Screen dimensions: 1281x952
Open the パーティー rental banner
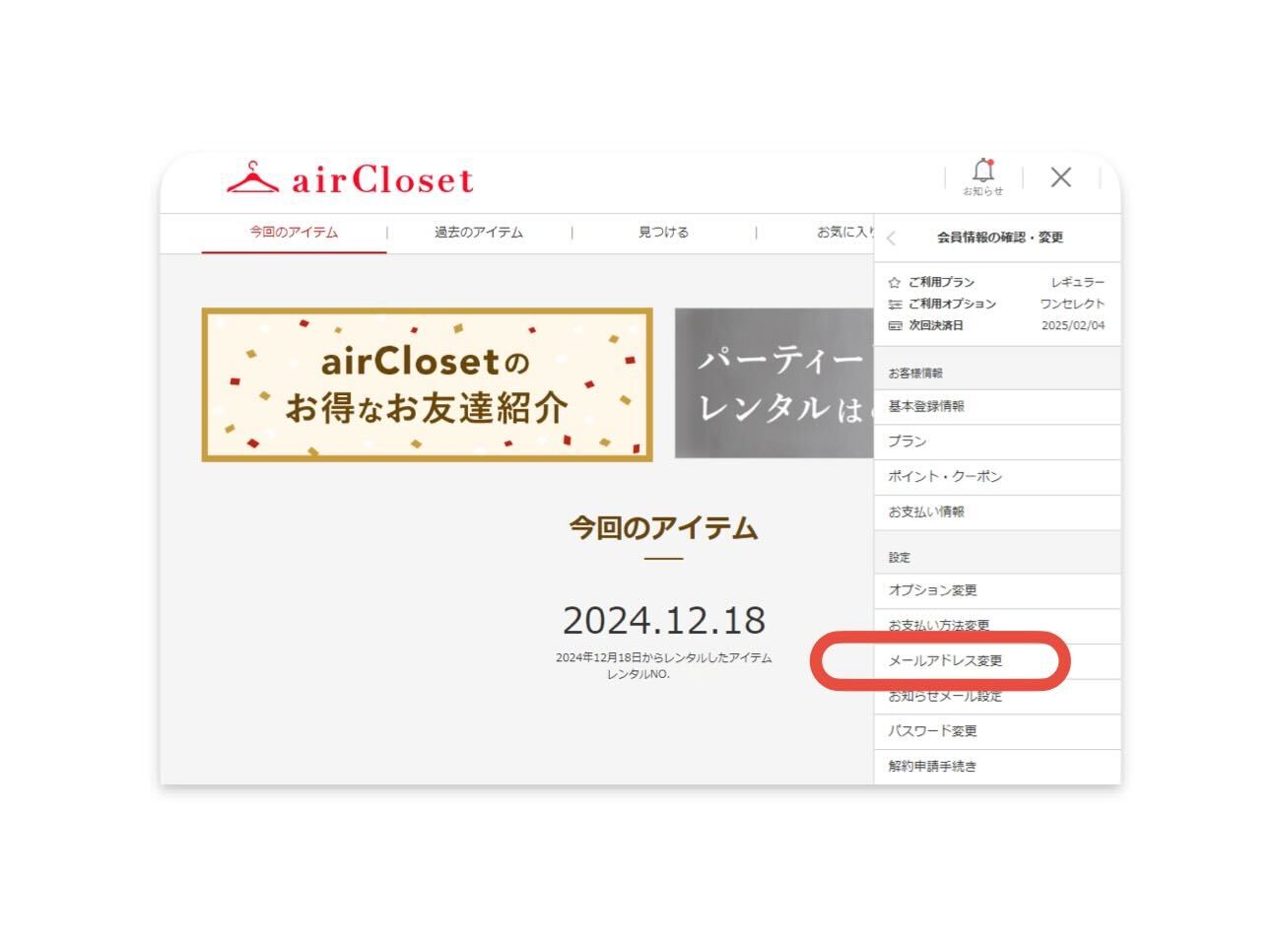774,383
